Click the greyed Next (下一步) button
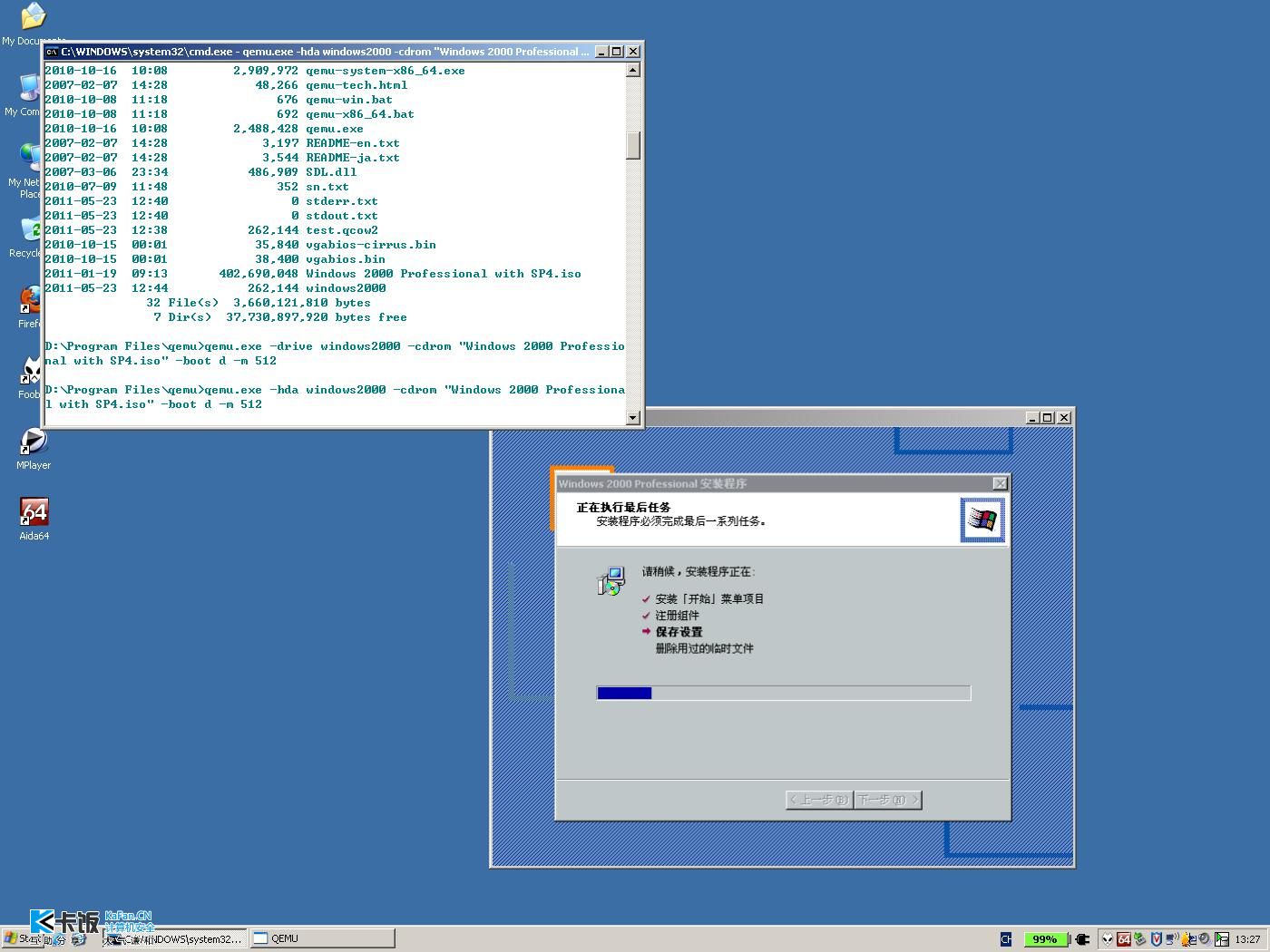The height and width of the screenshot is (952, 1270). (888, 800)
